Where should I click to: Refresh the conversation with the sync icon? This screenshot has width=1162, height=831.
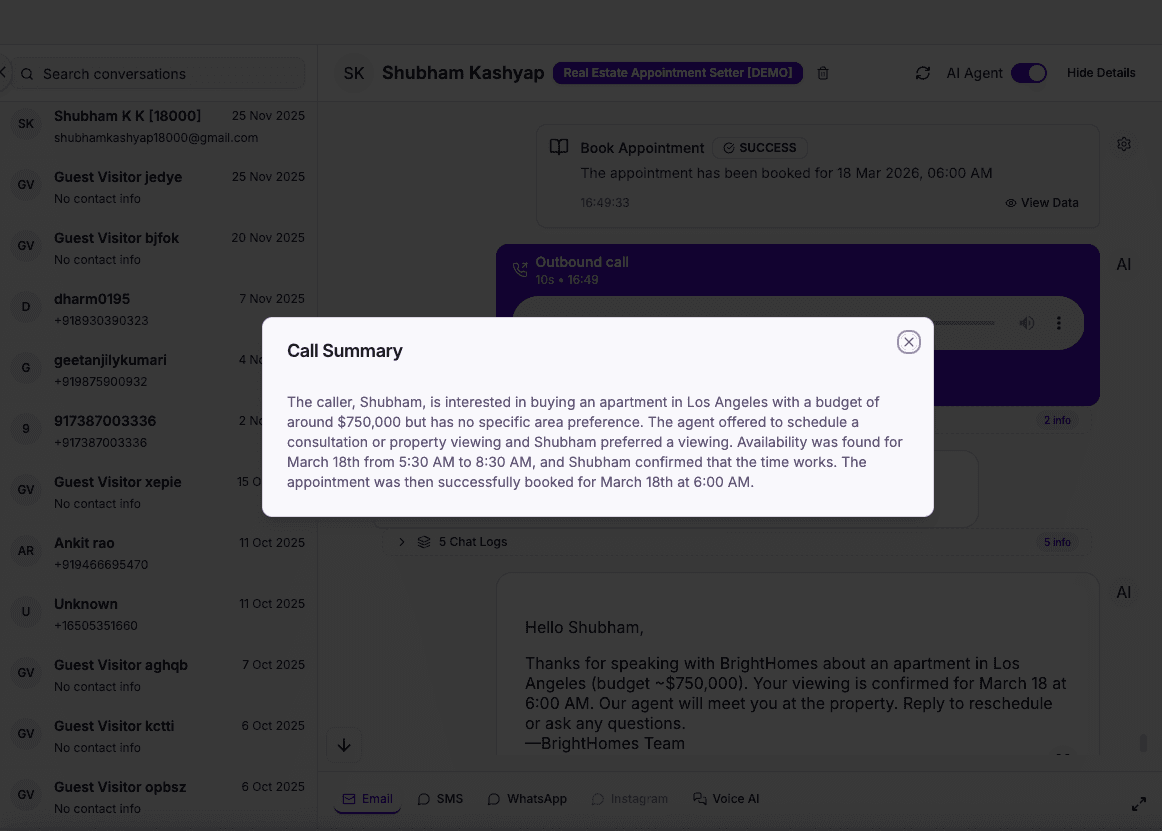pyautogui.click(x=923, y=73)
